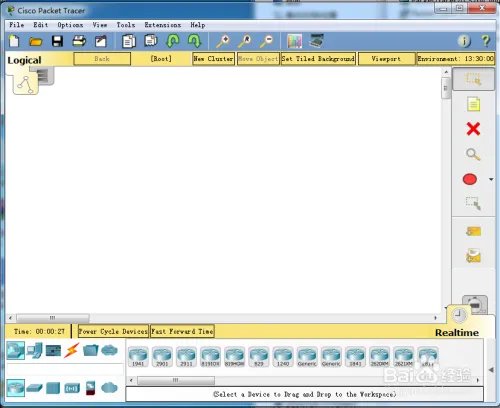Save the topology with the floppy disk icon

57,41
